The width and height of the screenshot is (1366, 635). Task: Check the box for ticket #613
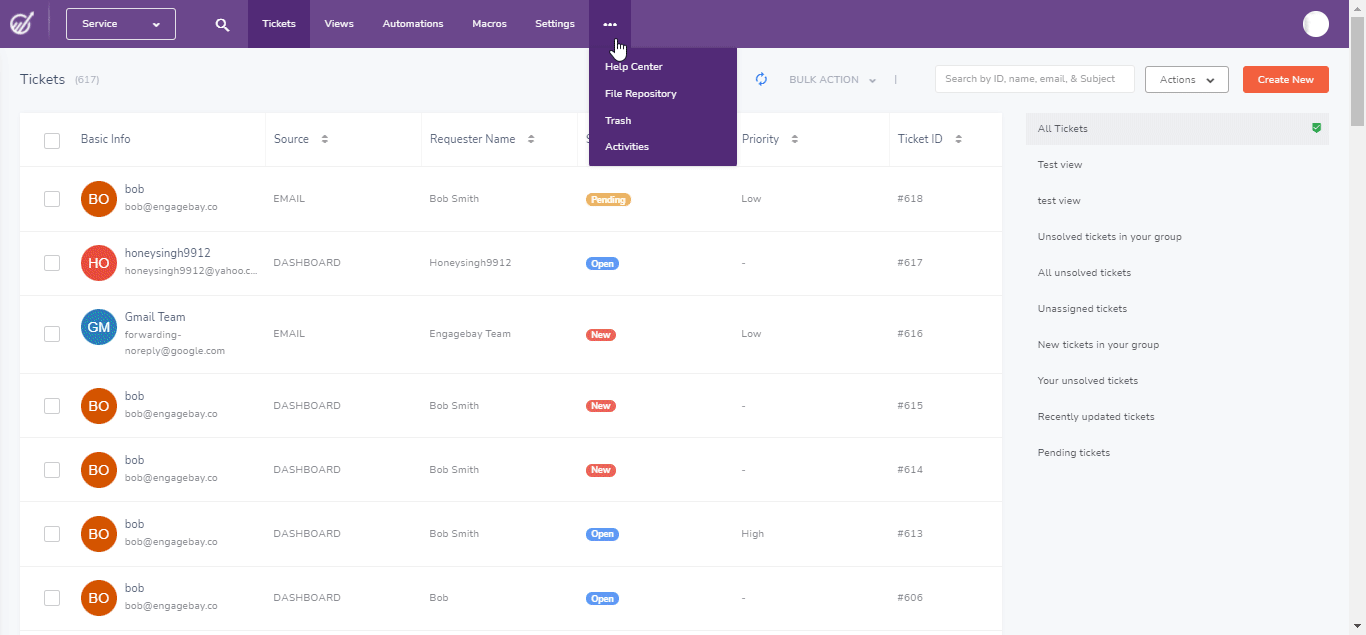[x=52, y=534]
